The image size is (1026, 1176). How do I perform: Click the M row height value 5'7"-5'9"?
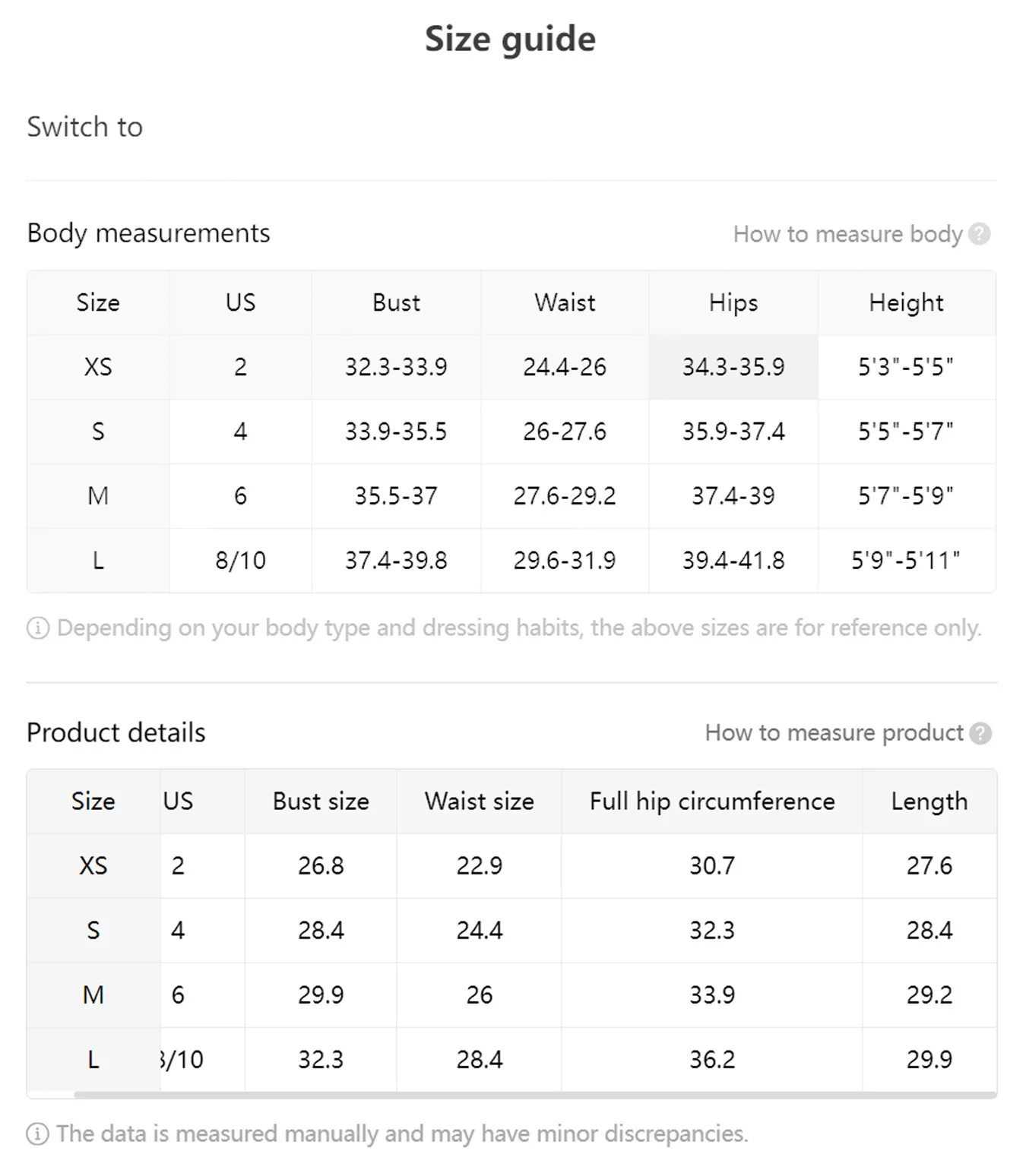pos(906,496)
